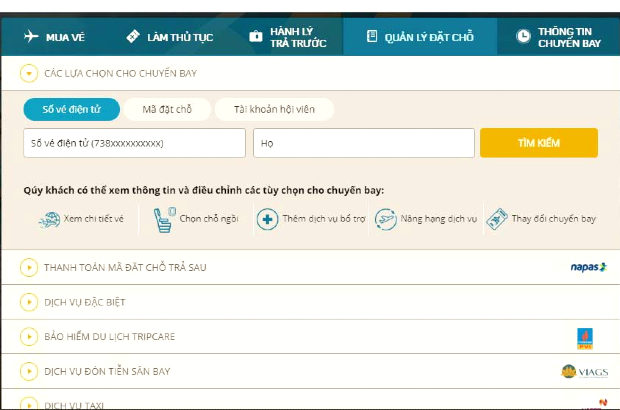Image resolution: width=620 pixels, height=410 pixels.
Task: Click the napas logo icon
Action: pos(588,267)
